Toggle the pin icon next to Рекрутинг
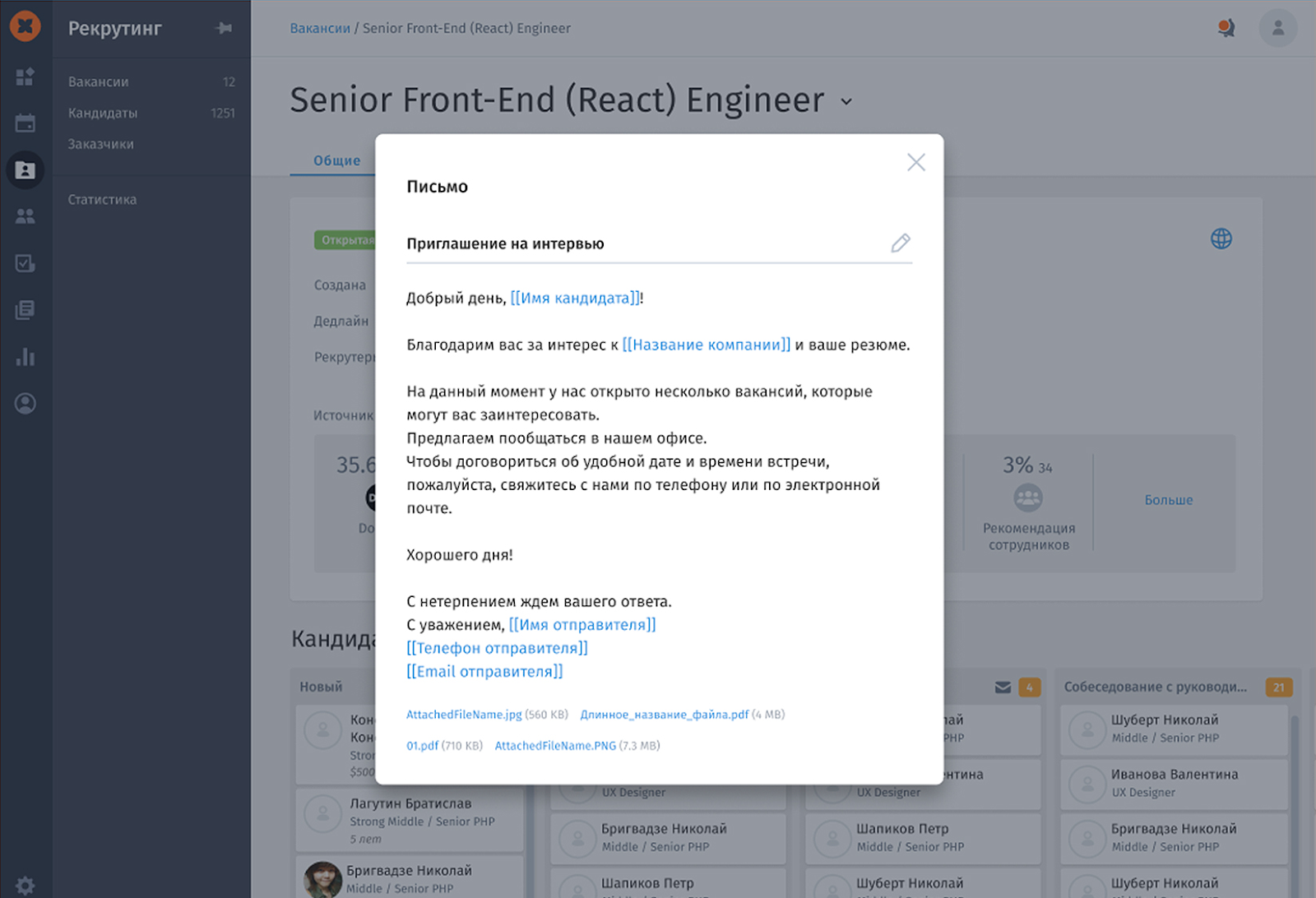Viewport: 1316px width, 898px height. (223, 28)
